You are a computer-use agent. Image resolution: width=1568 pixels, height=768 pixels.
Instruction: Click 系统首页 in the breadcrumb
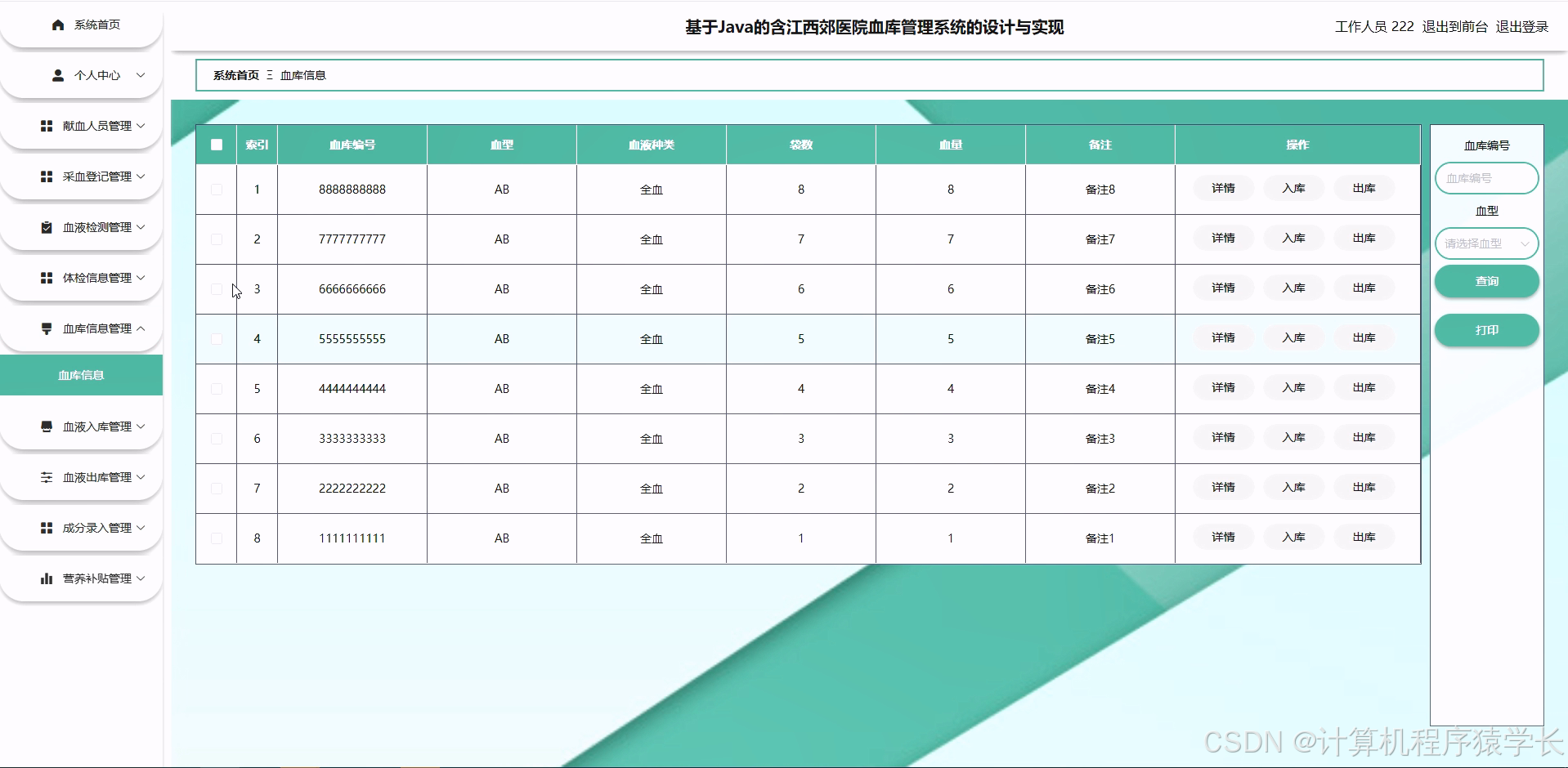tap(235, 75)
